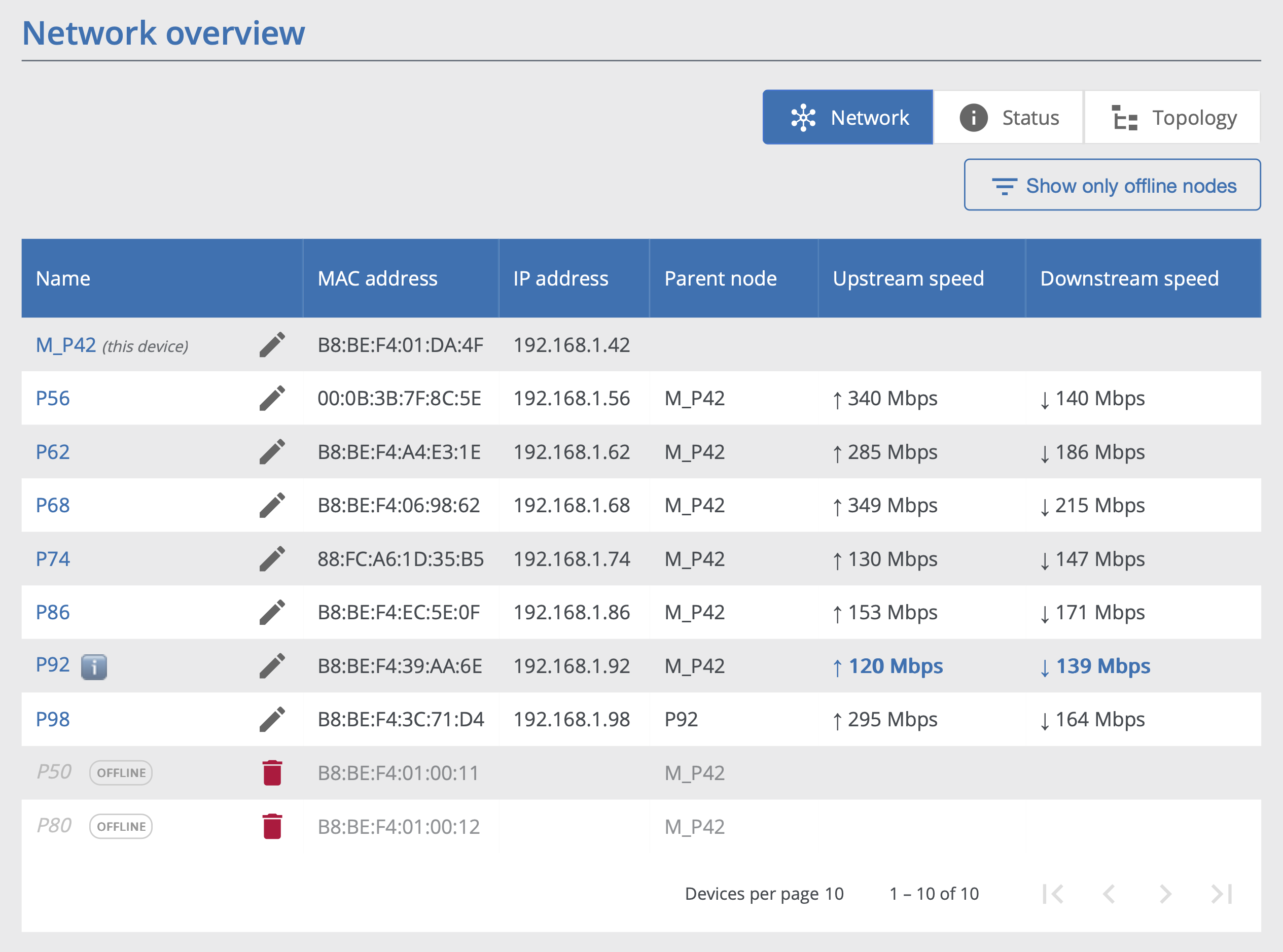Click pencil icon for P98
The width and height of the screenshot is (1283, 952).
(272, 719)
